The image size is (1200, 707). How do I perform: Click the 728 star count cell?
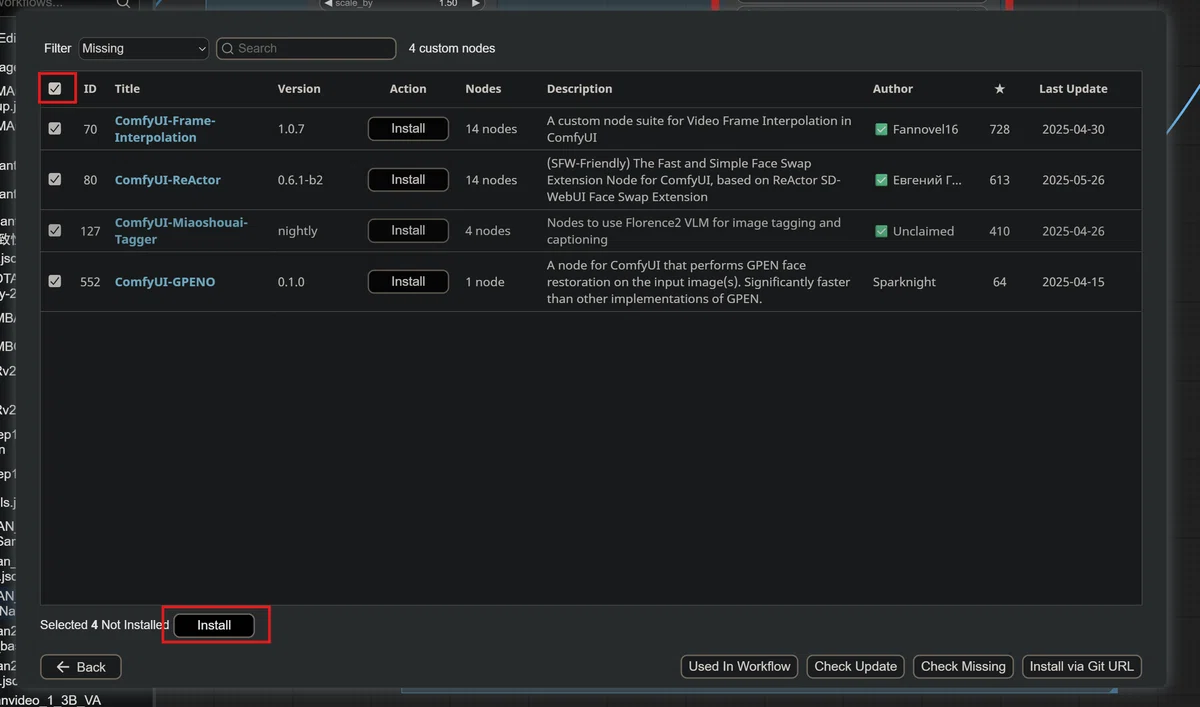pyautogui.click(x=1000, y=129)
